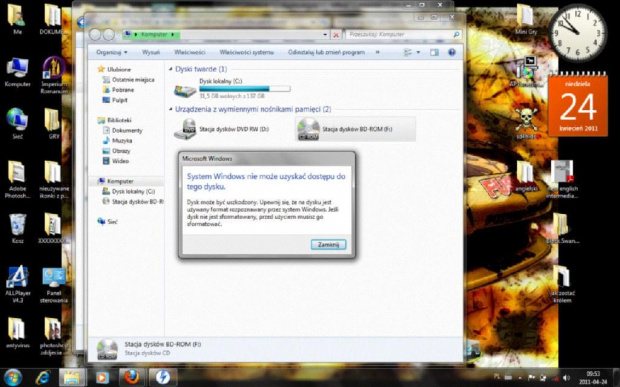The height and width of the screenshot is (387, 620).
Task: Open the Organizuj dropdown menu
Action: [x=112, y=52]
